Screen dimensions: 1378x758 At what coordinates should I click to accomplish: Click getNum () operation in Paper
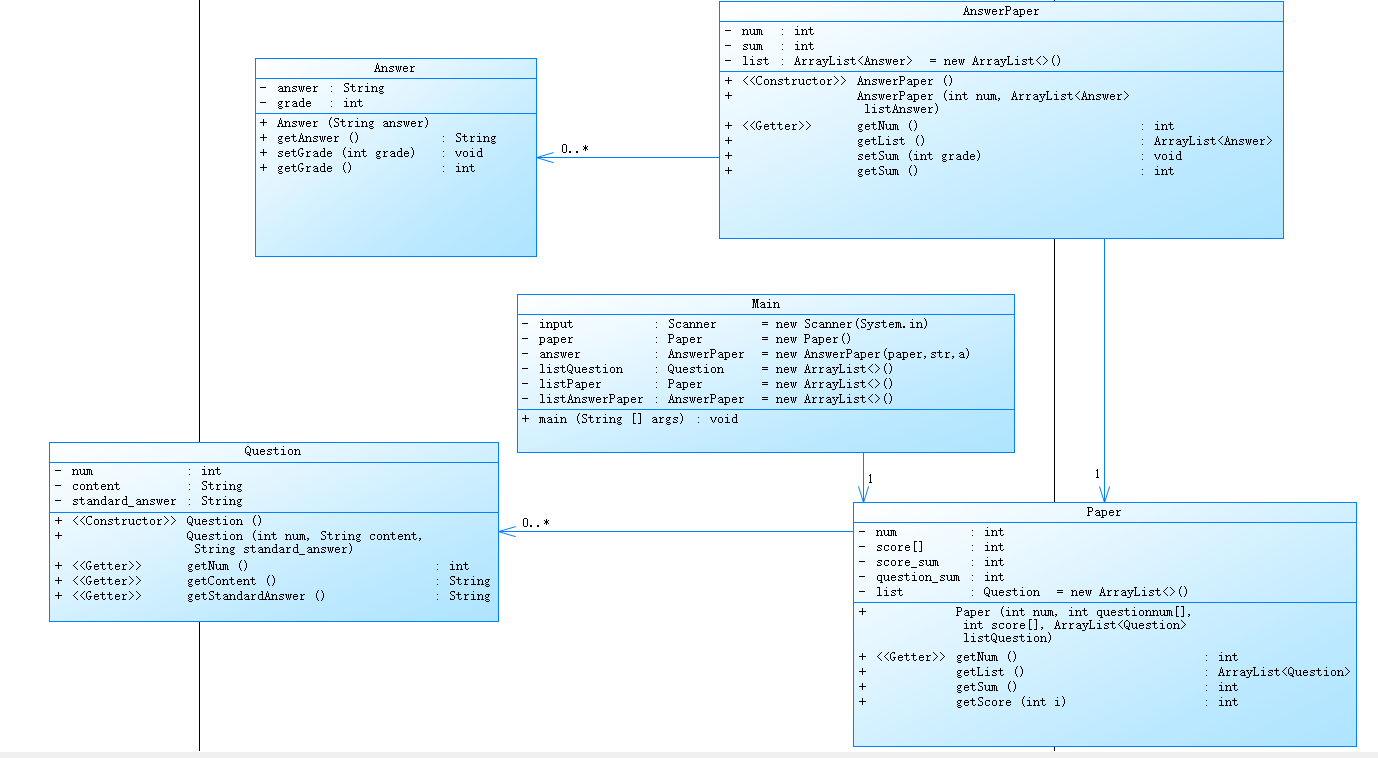coord(1048,657)
